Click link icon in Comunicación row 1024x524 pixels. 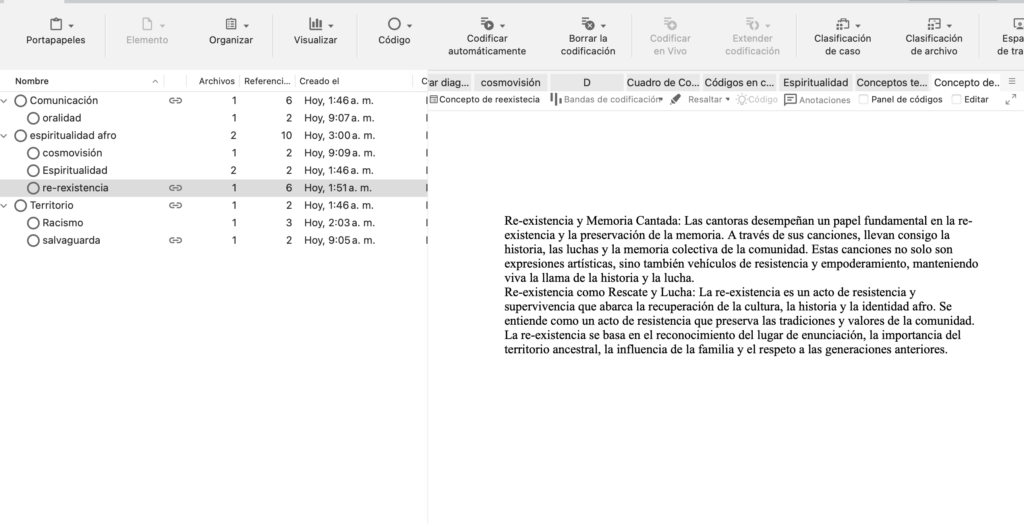[175, 101]
